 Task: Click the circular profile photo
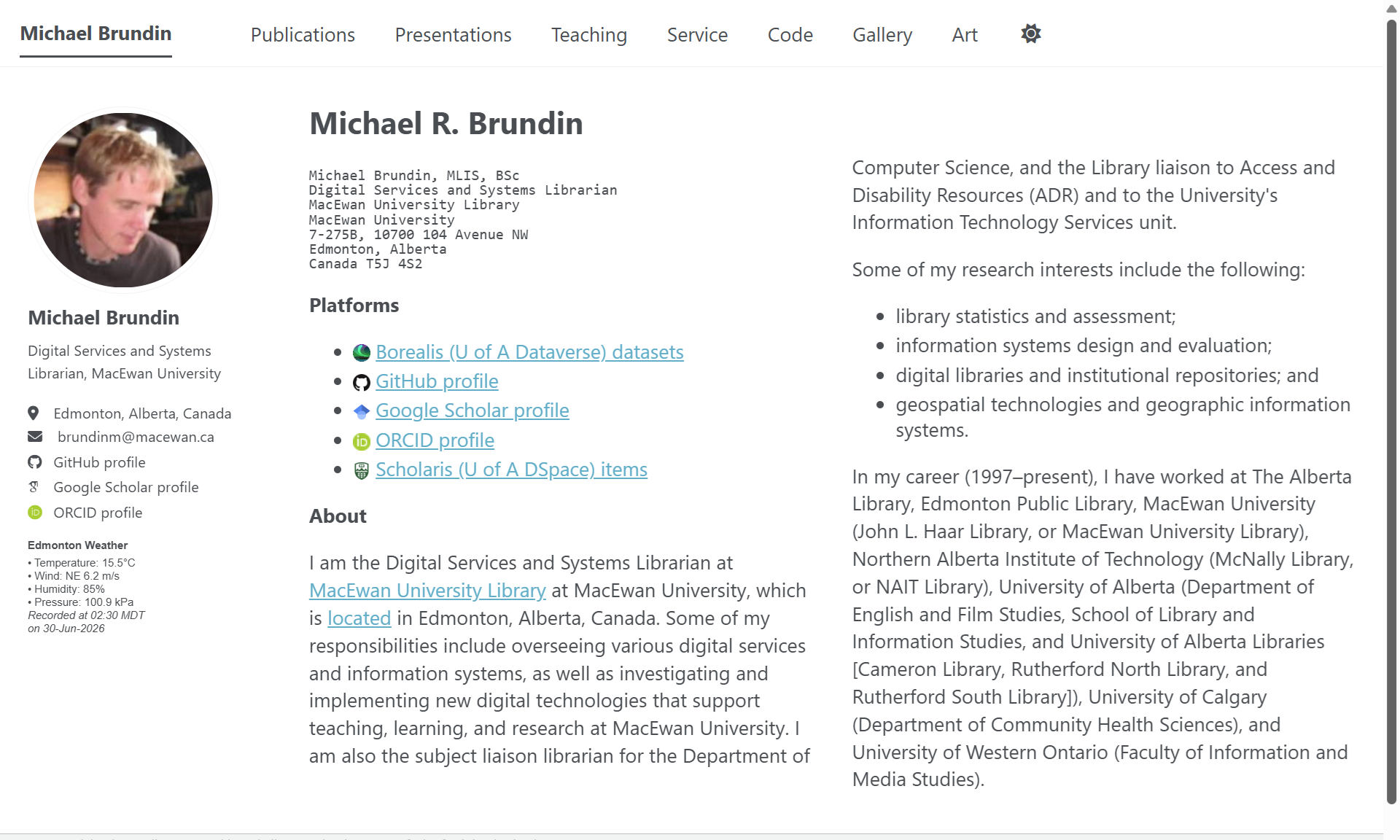[123, 200]
